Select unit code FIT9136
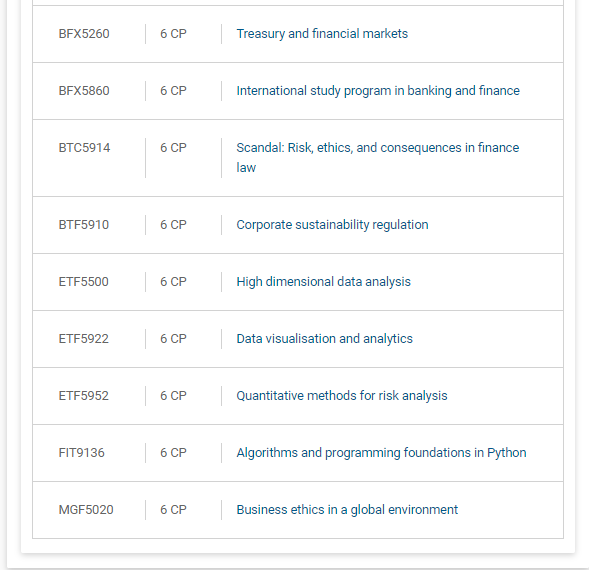 [82, 453]
